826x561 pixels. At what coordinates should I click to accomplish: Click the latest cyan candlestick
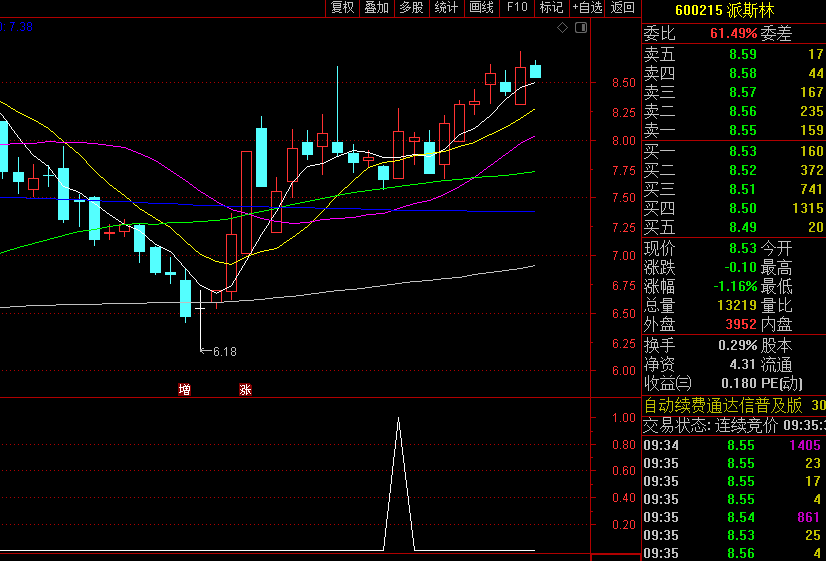click(535, 71)
